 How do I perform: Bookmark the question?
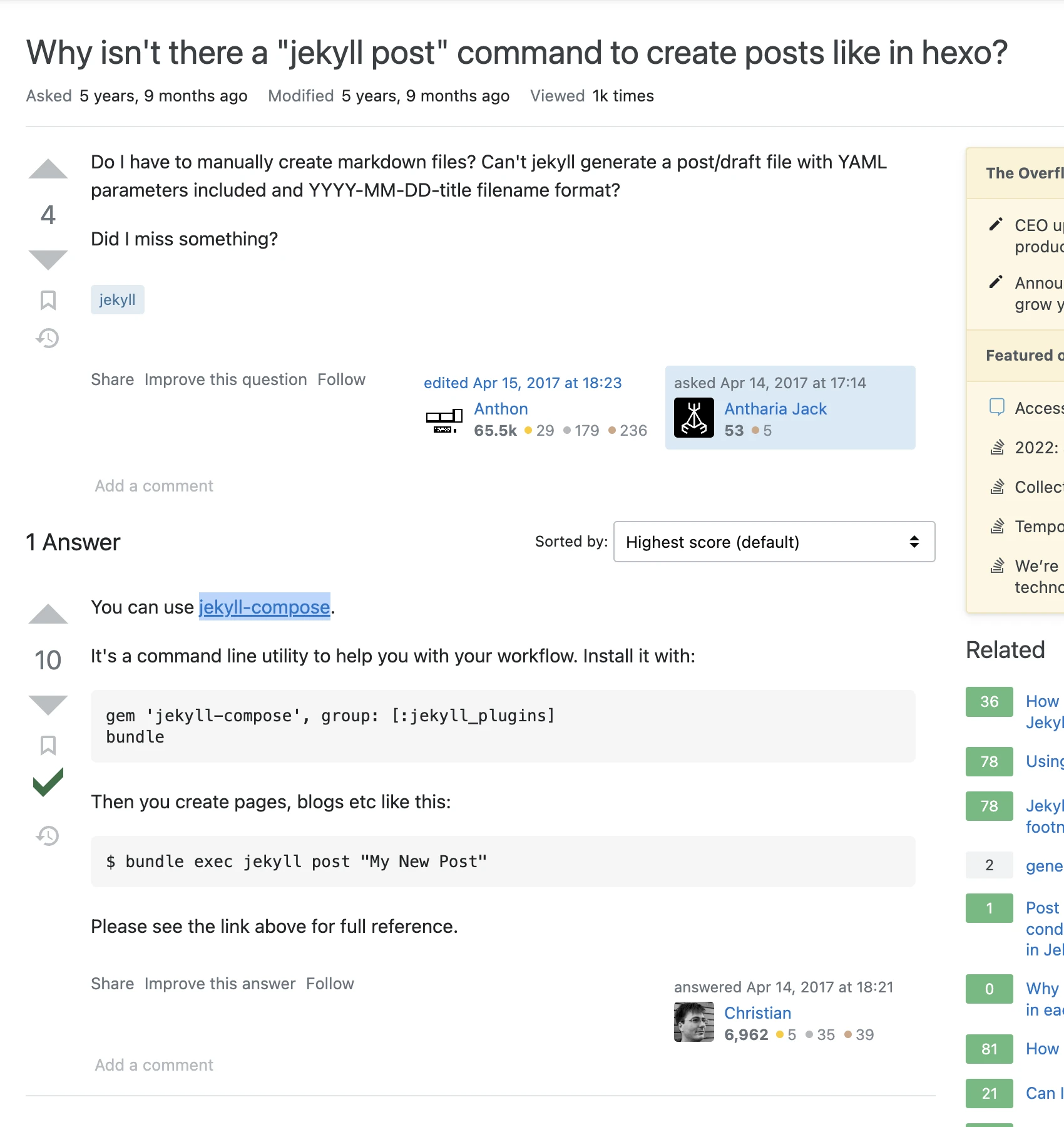coord(48,301)
